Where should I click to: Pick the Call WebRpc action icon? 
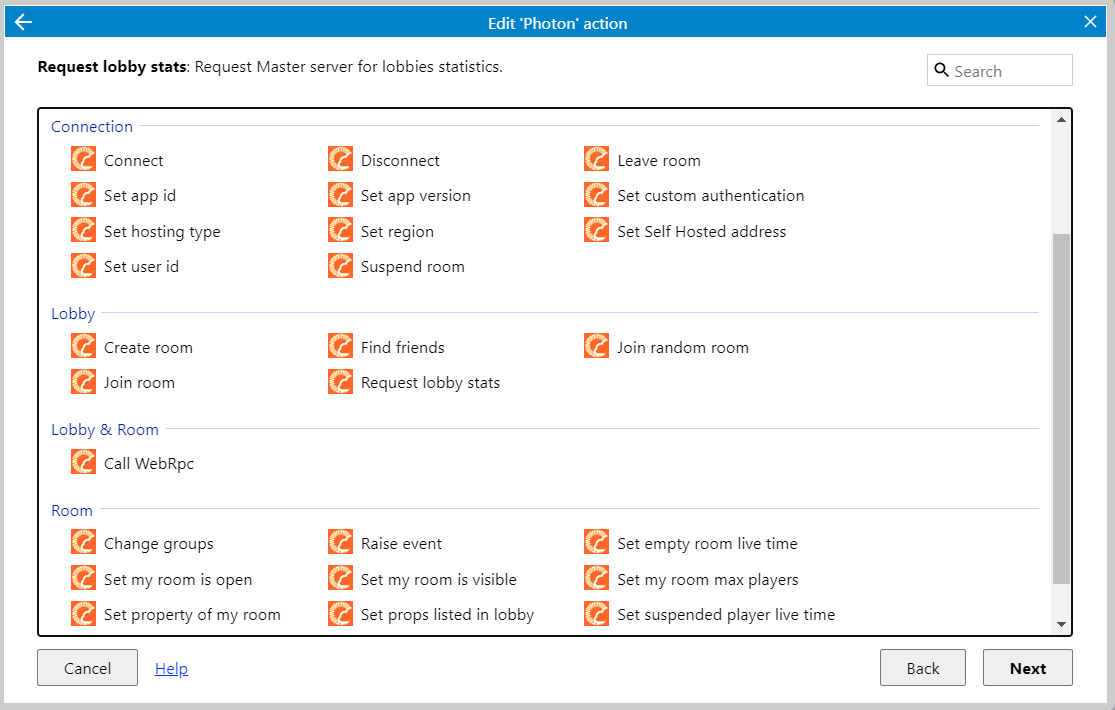pos(83,462)
